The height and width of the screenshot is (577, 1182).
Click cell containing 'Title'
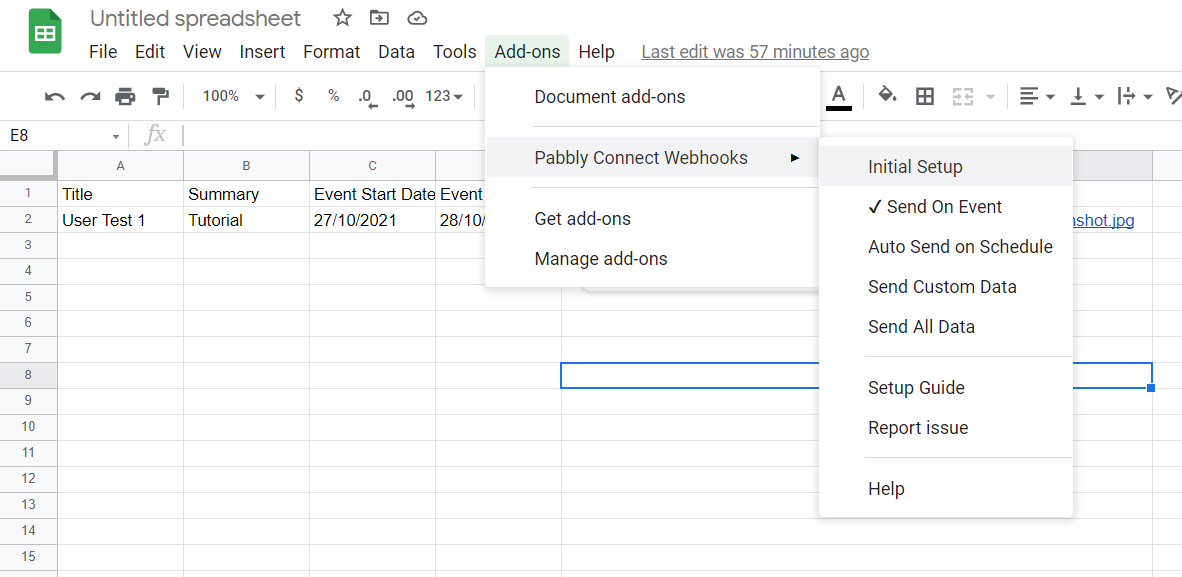121,194
